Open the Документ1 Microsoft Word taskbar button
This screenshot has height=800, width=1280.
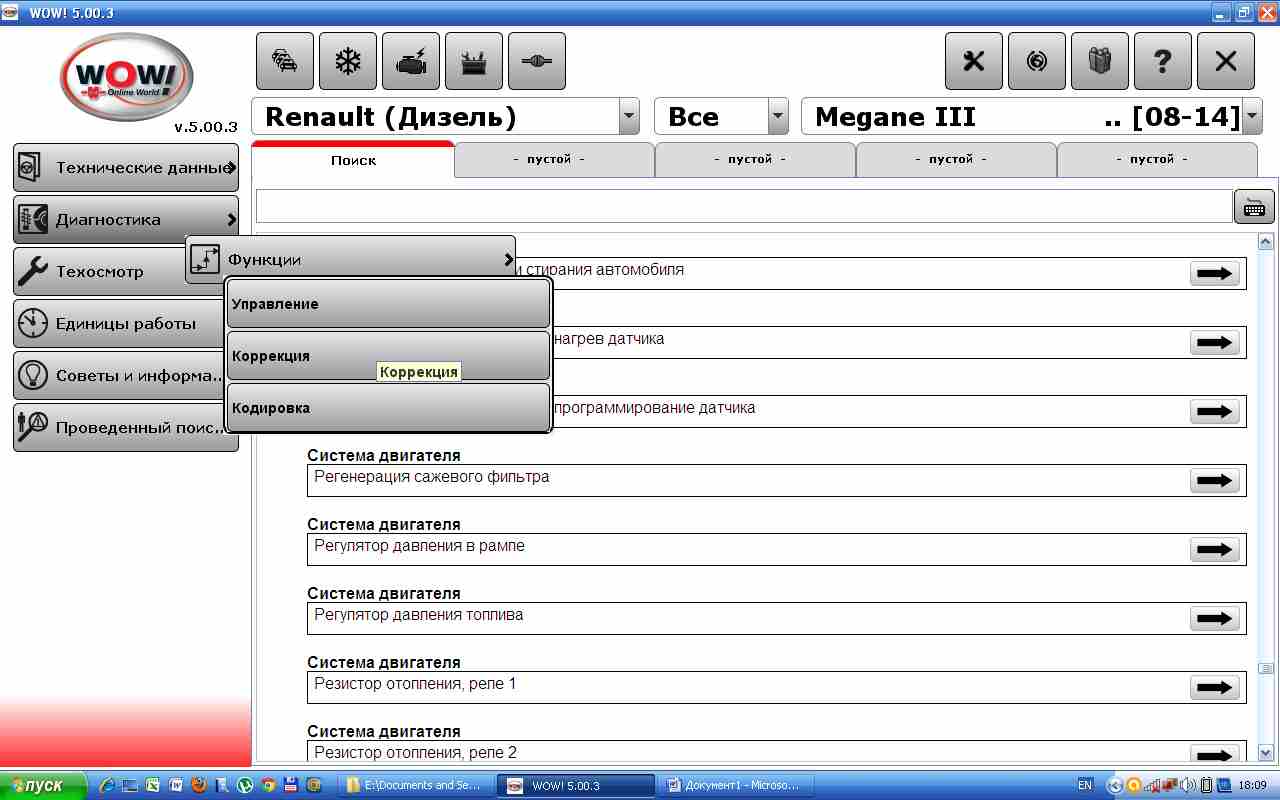click(735, 786)
